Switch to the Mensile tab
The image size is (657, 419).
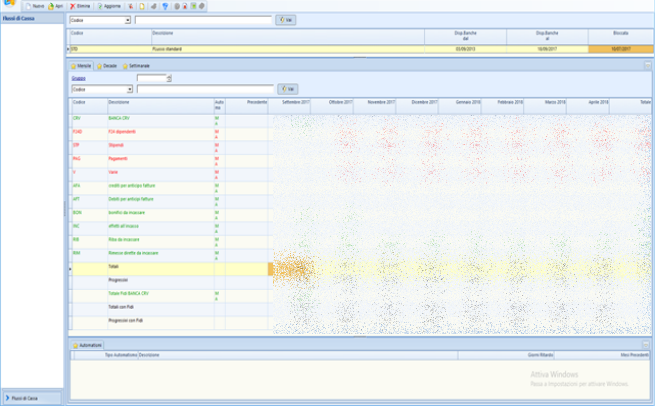[82, 65]
